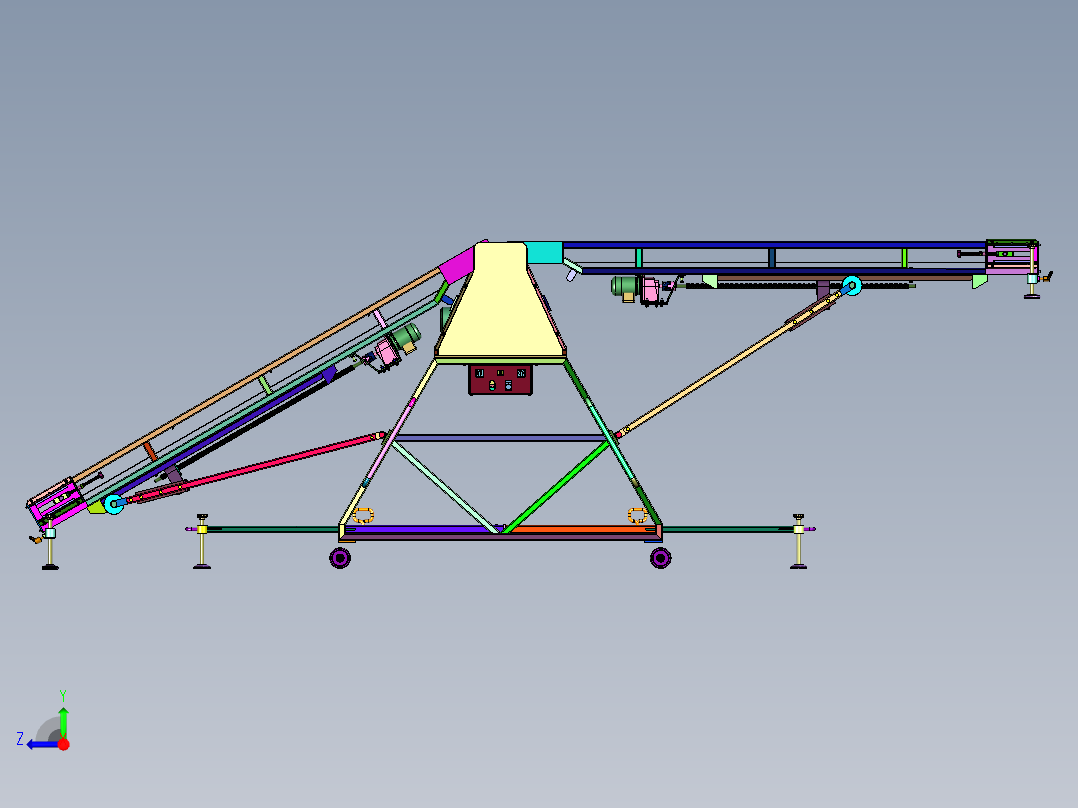Pick the green motor on inclined conveyor
The image size is (1078, 808).
pyautogui.click(x=405, y=338)
